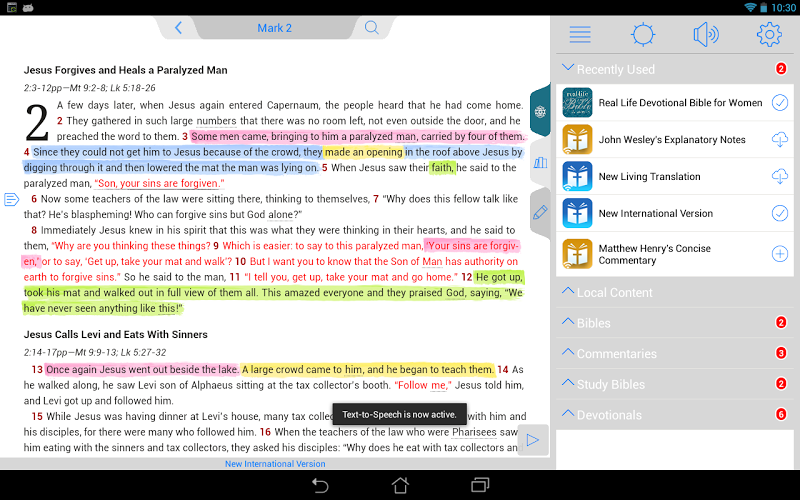Tap yellow highlight 'A large crowd came'

click(x=367, y=369)
